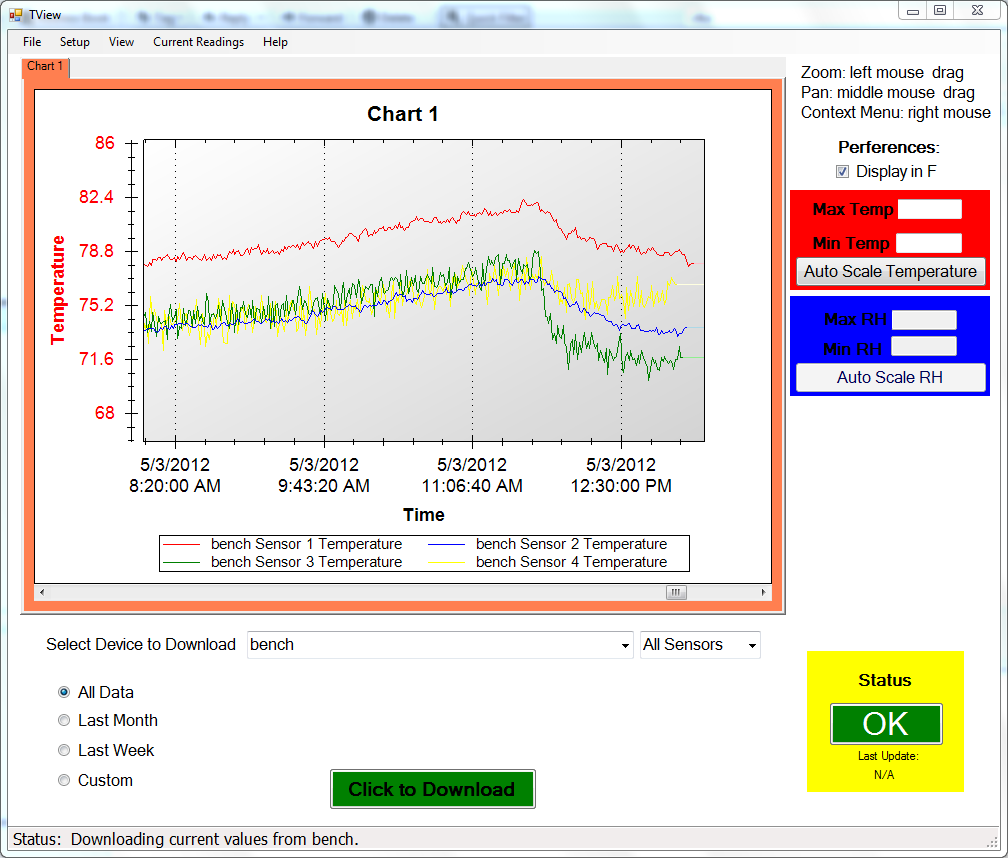Click the 71.6 temperature axis value
1008x858 pixels.
(x=96, y=359)
